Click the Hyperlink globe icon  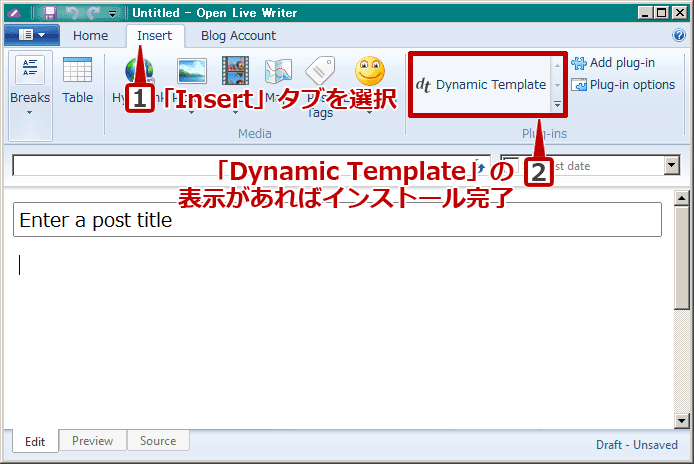[139, 70]
